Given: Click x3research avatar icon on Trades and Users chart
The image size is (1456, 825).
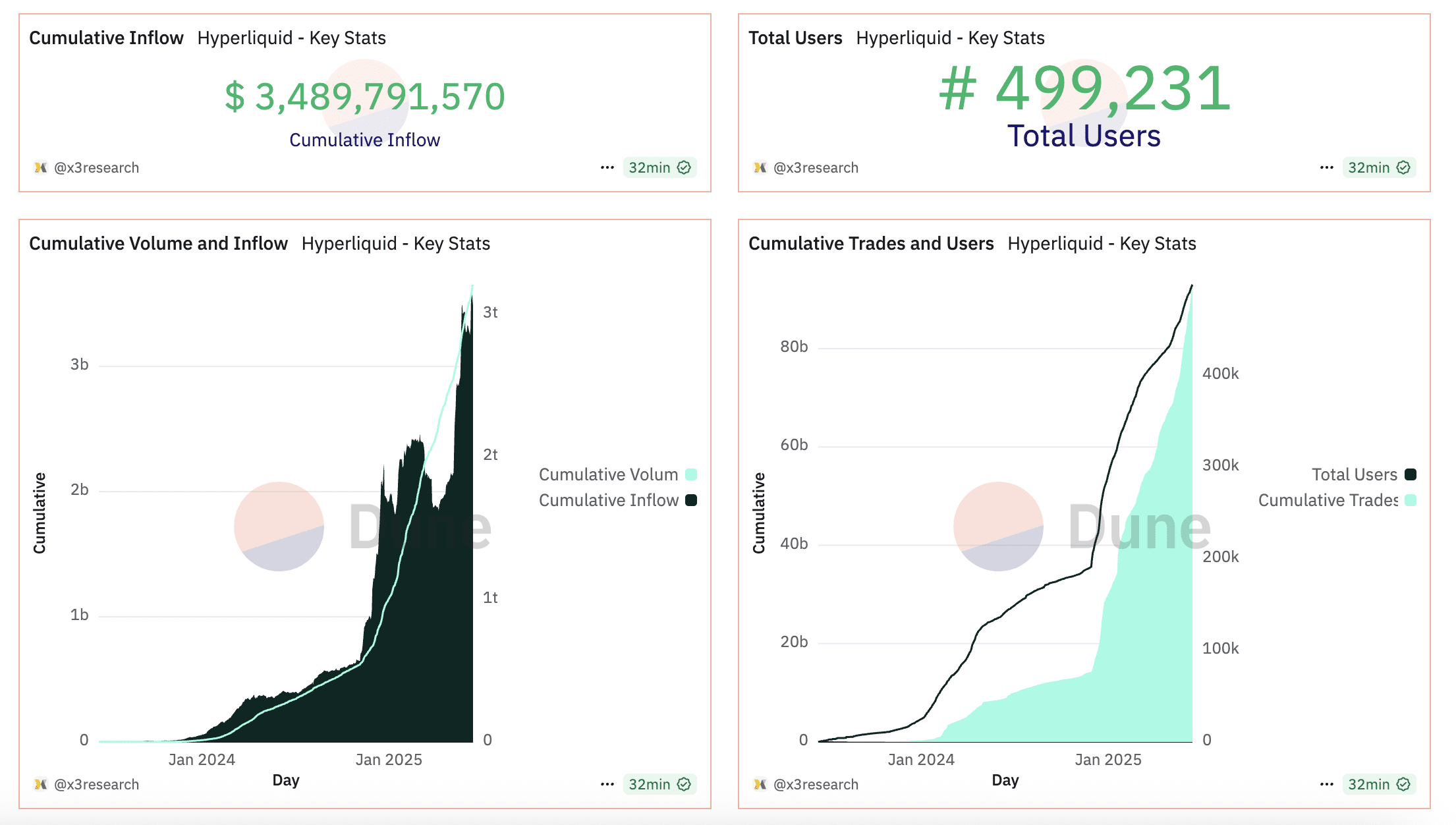Looking at the screenshot, I should point(760,785).
